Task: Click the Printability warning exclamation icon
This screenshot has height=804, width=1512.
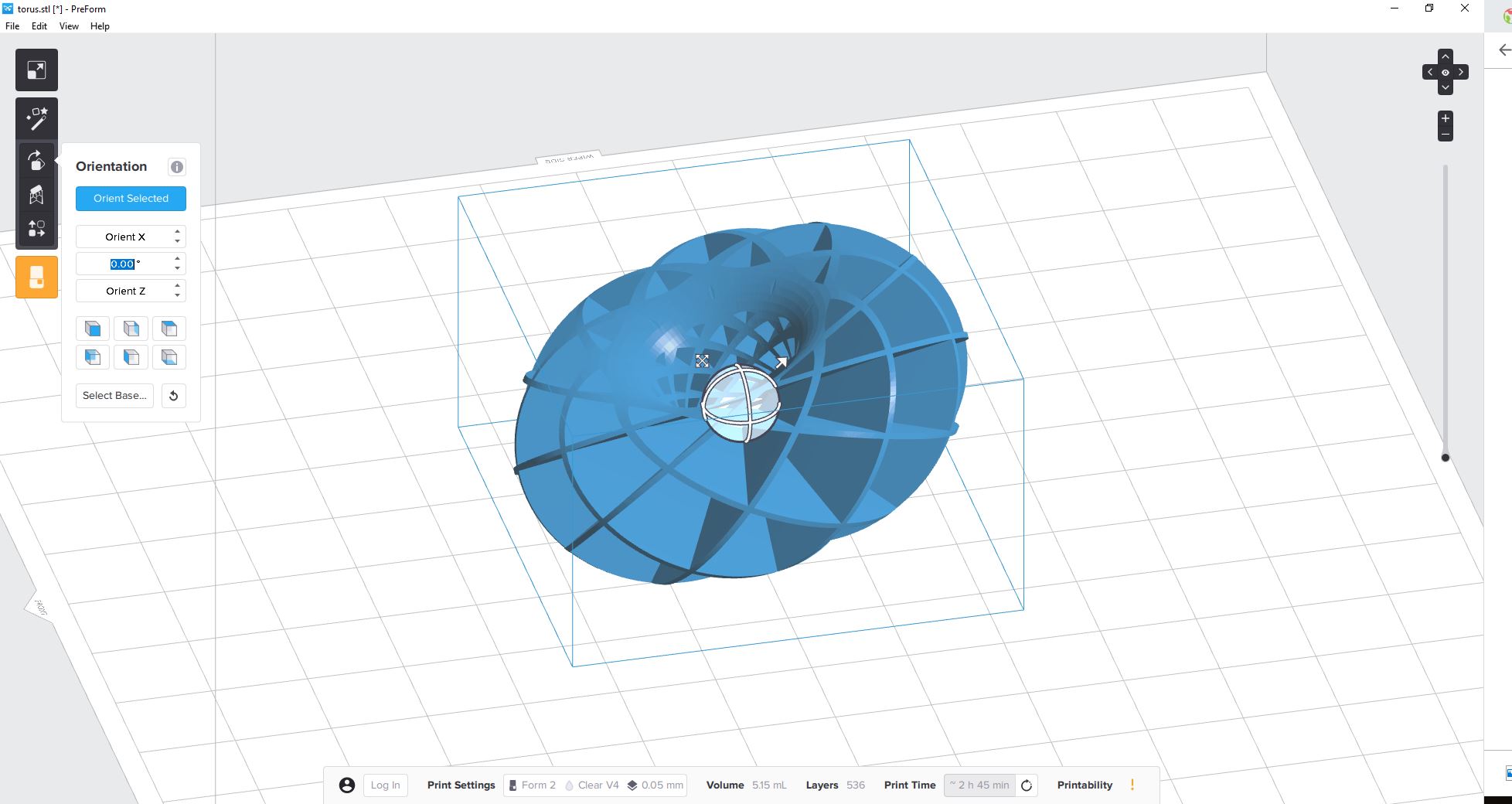Action: [x=1132, y=785]
